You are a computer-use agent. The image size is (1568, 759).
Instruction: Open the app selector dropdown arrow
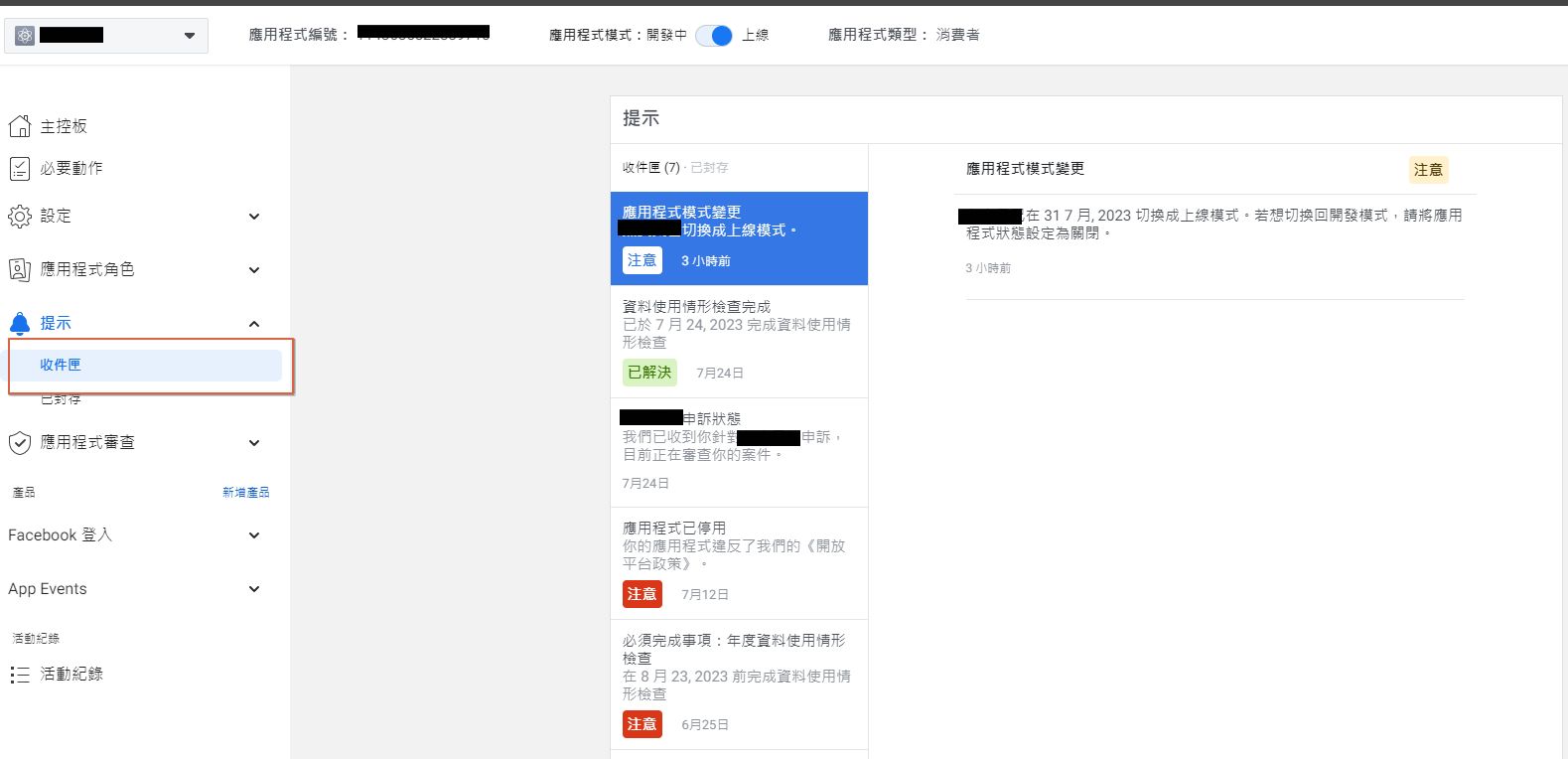coord(190,36)
